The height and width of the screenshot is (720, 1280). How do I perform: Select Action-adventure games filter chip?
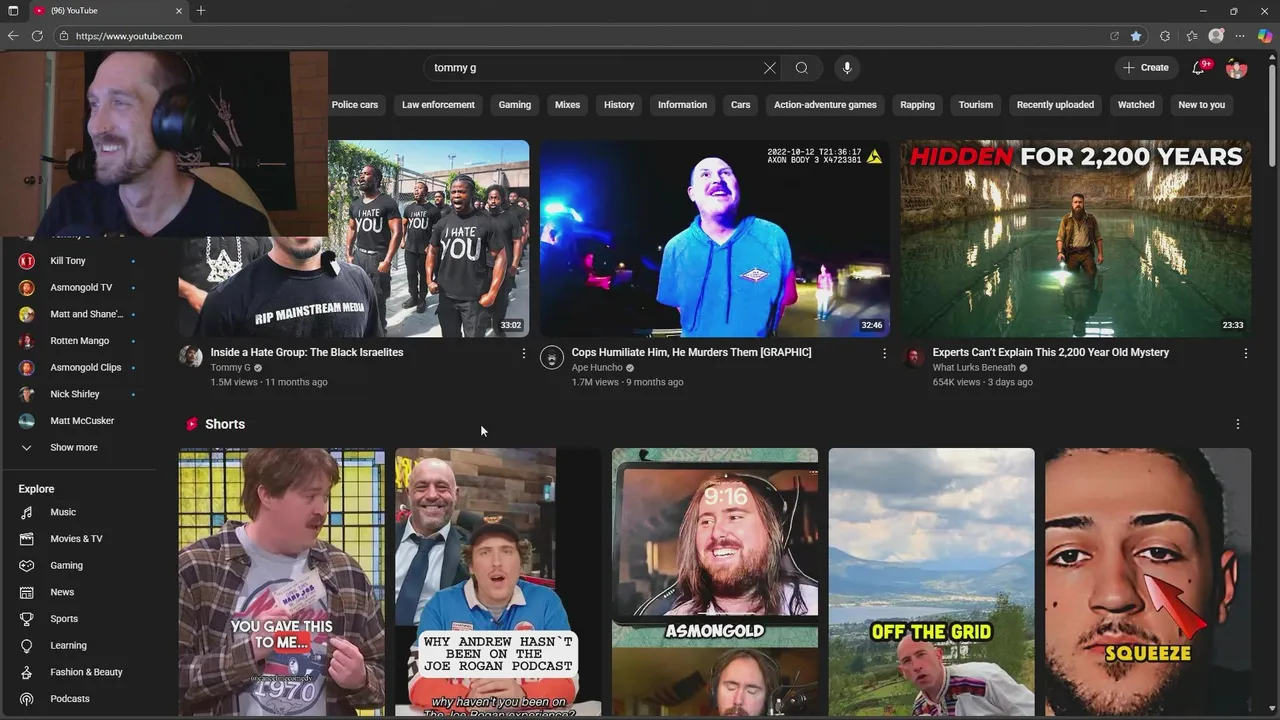(825, 105)
